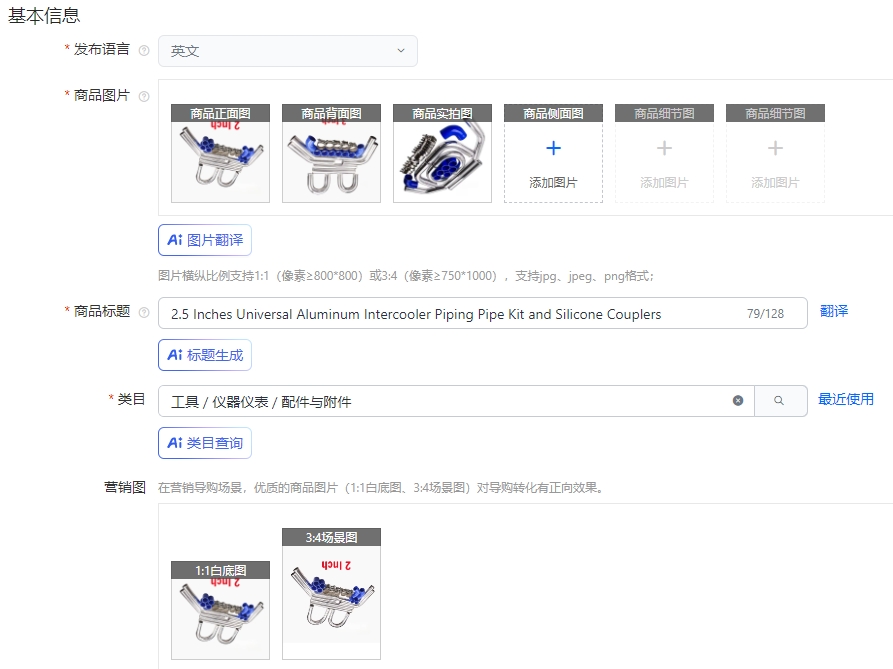The width and height of the screenshot is (893, 669).
Task: Click the help icon beside 商品图片 label
Action: (144, 96)
